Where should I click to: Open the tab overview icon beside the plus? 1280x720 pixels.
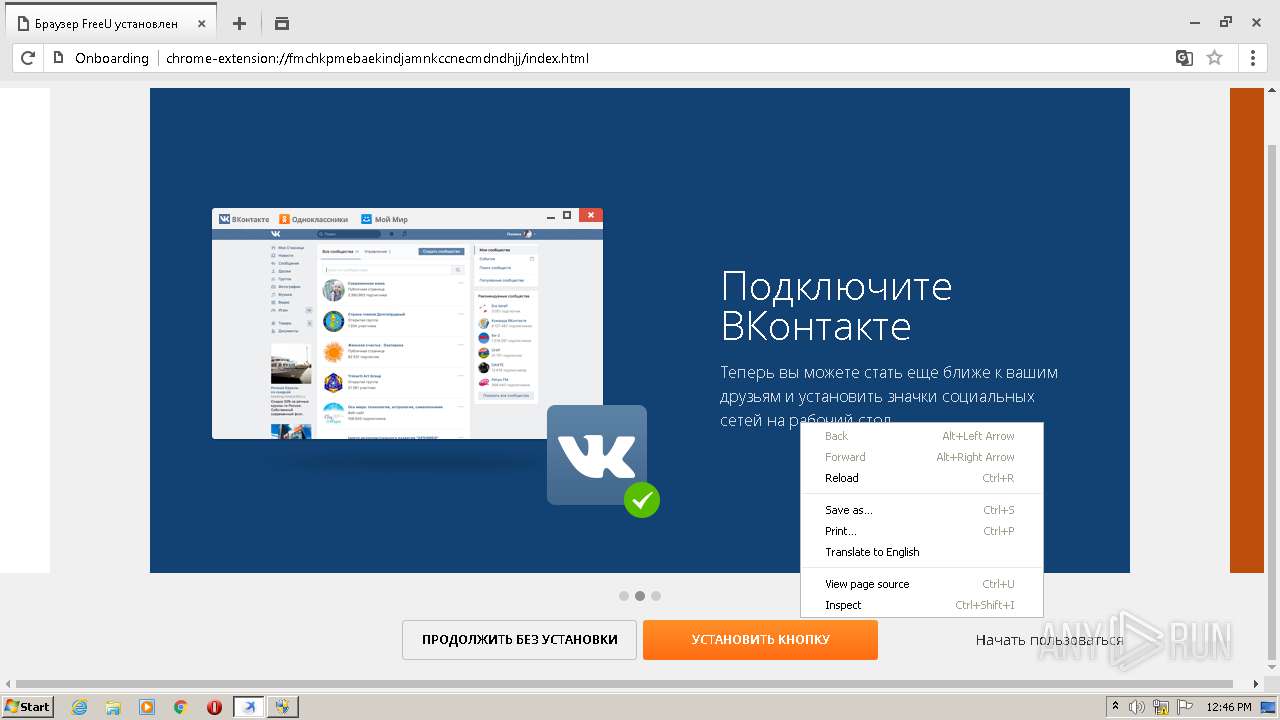click(x=282, y=23)
